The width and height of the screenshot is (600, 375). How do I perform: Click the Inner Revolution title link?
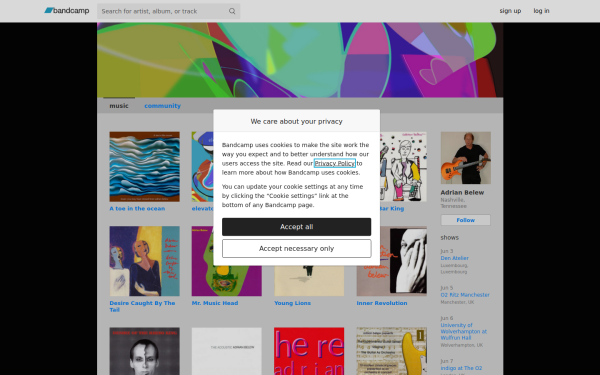click(382, 303)
